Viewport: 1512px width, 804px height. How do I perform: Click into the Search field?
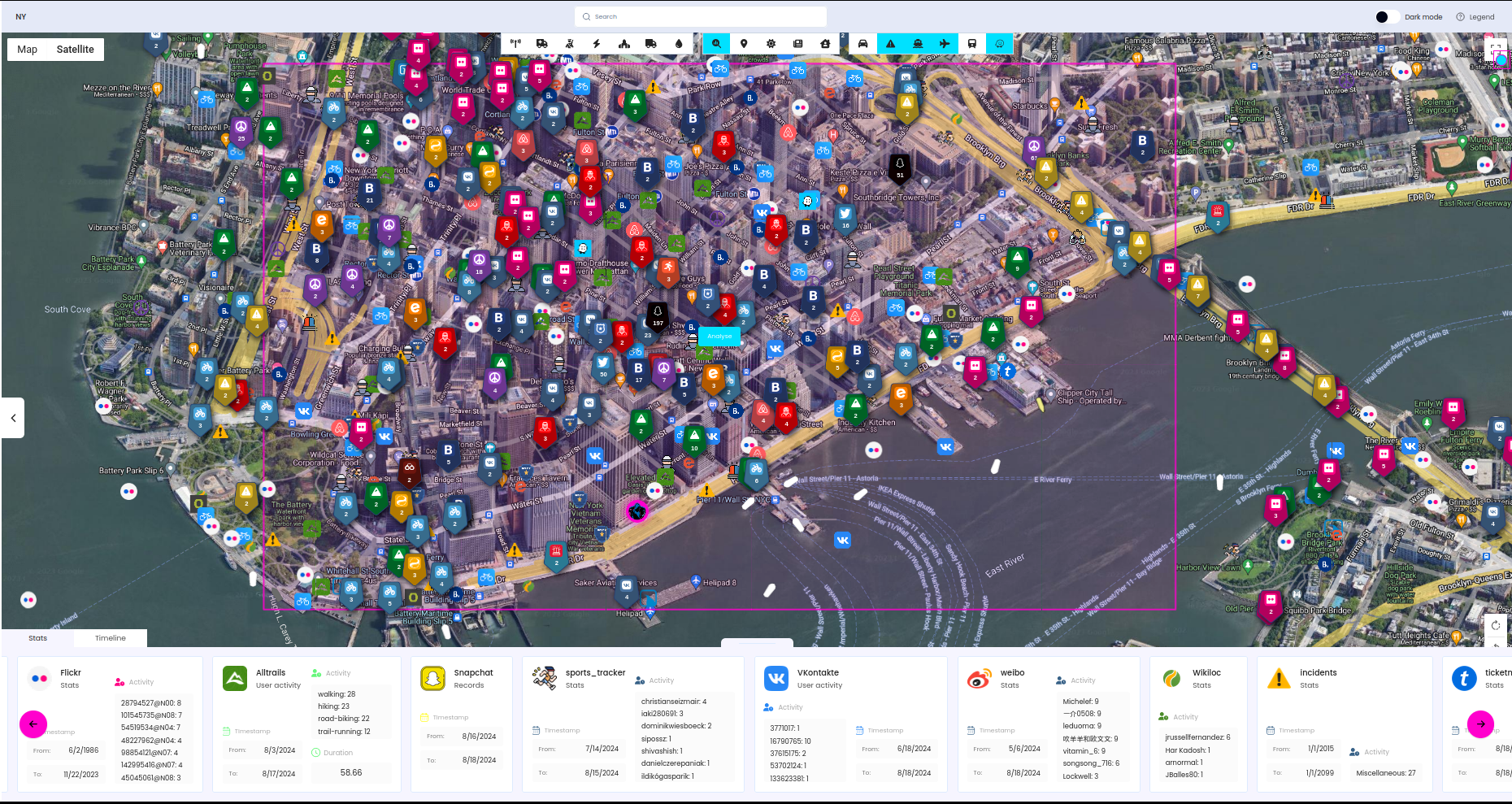click(x=701, y=16)
